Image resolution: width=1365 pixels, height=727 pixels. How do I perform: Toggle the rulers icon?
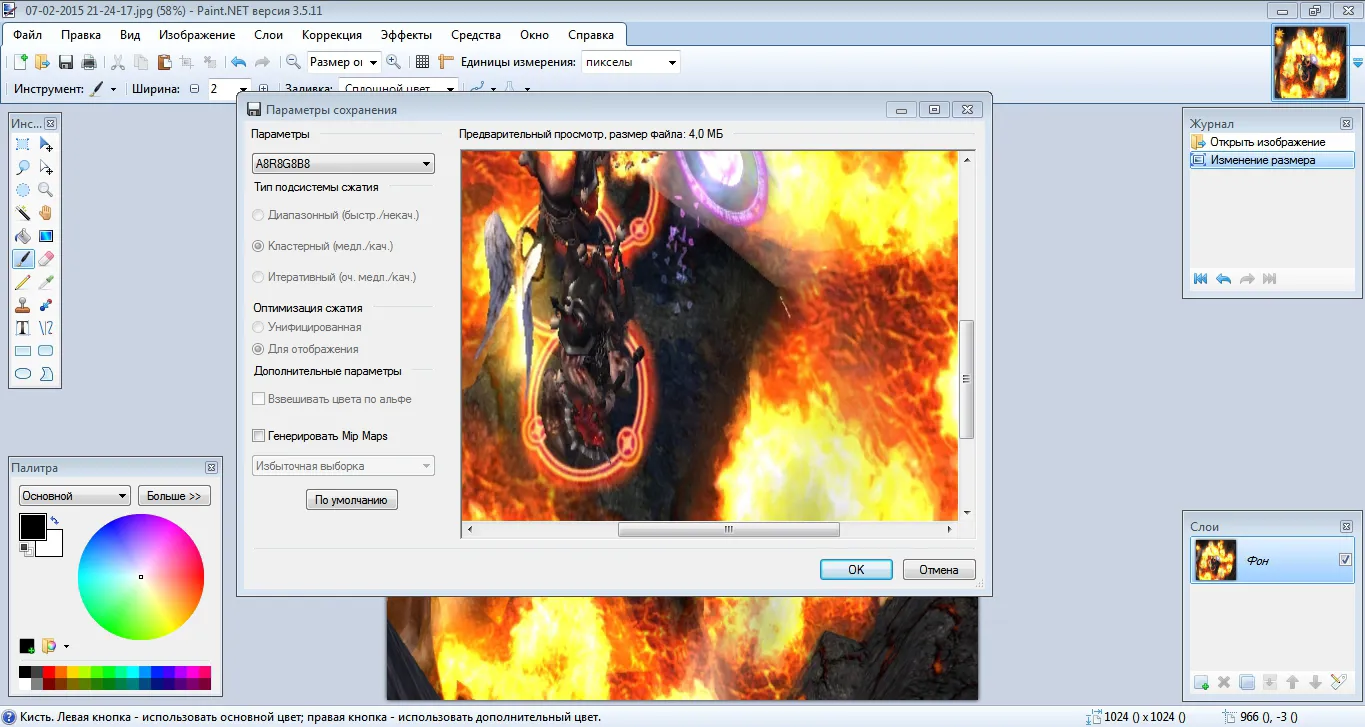click(446, 62)
